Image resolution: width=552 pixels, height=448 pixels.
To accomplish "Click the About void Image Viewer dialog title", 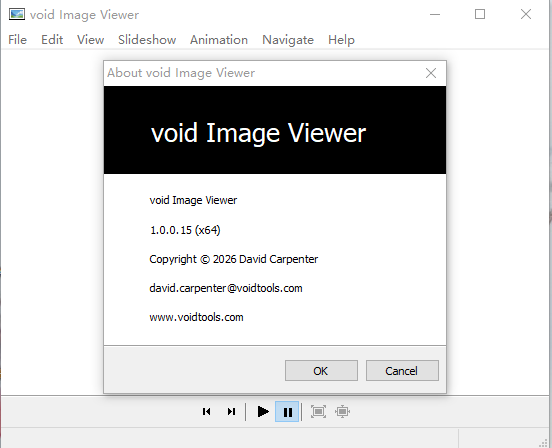I will [181, 73].
